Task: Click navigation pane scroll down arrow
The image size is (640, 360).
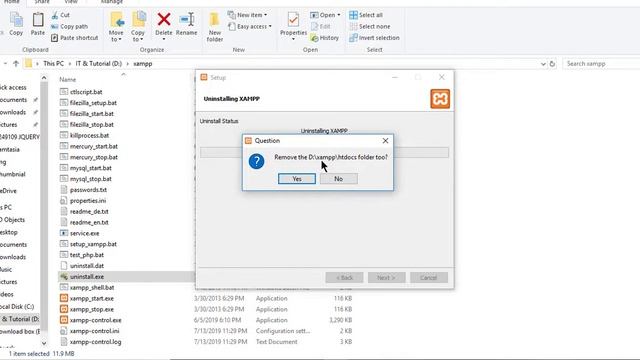Action: pos(44,343)
